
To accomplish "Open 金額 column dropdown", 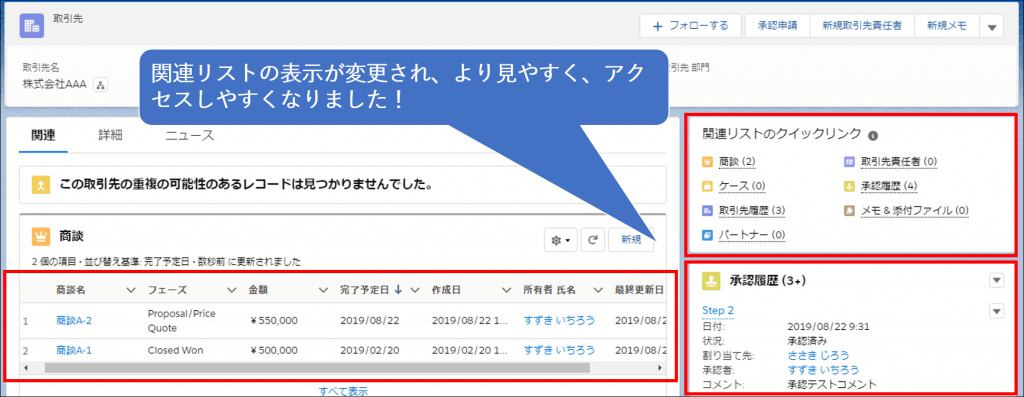I will point(323,290).
